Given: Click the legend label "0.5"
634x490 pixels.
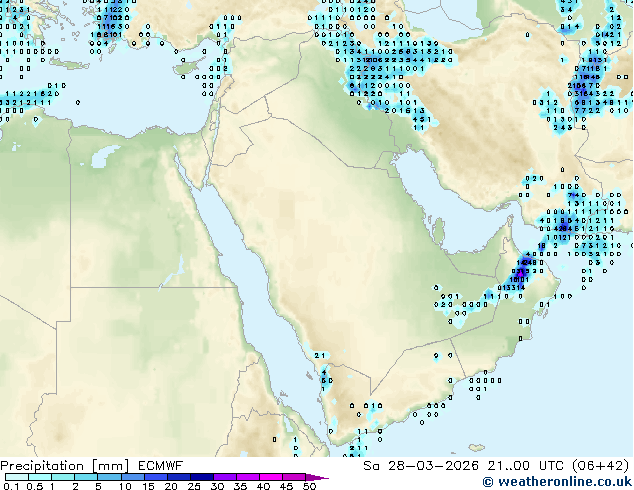Looking at the screenshot, I should [x=35, y=486].
